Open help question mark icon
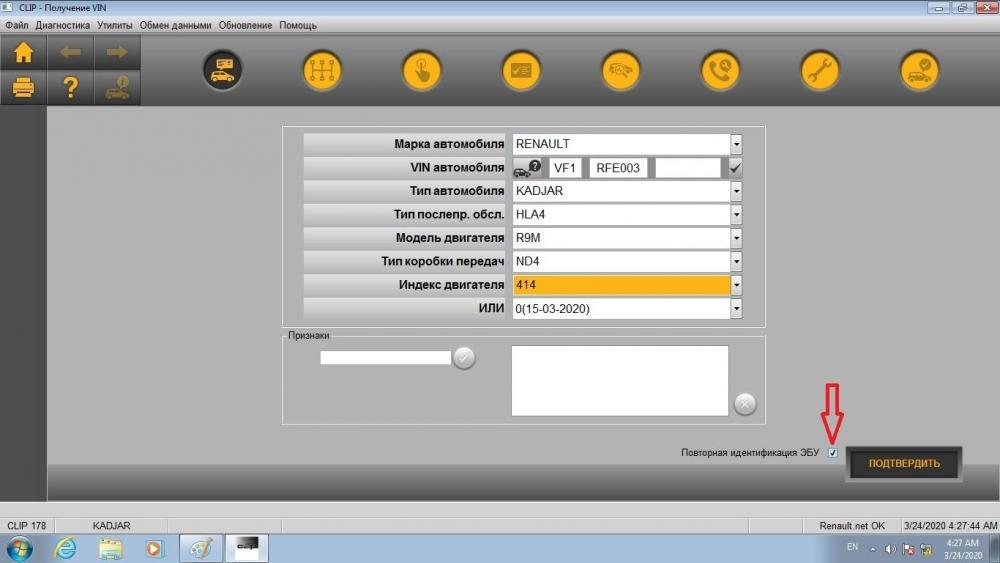Viewport: 1000px width, 563px height. coord(70,87)
